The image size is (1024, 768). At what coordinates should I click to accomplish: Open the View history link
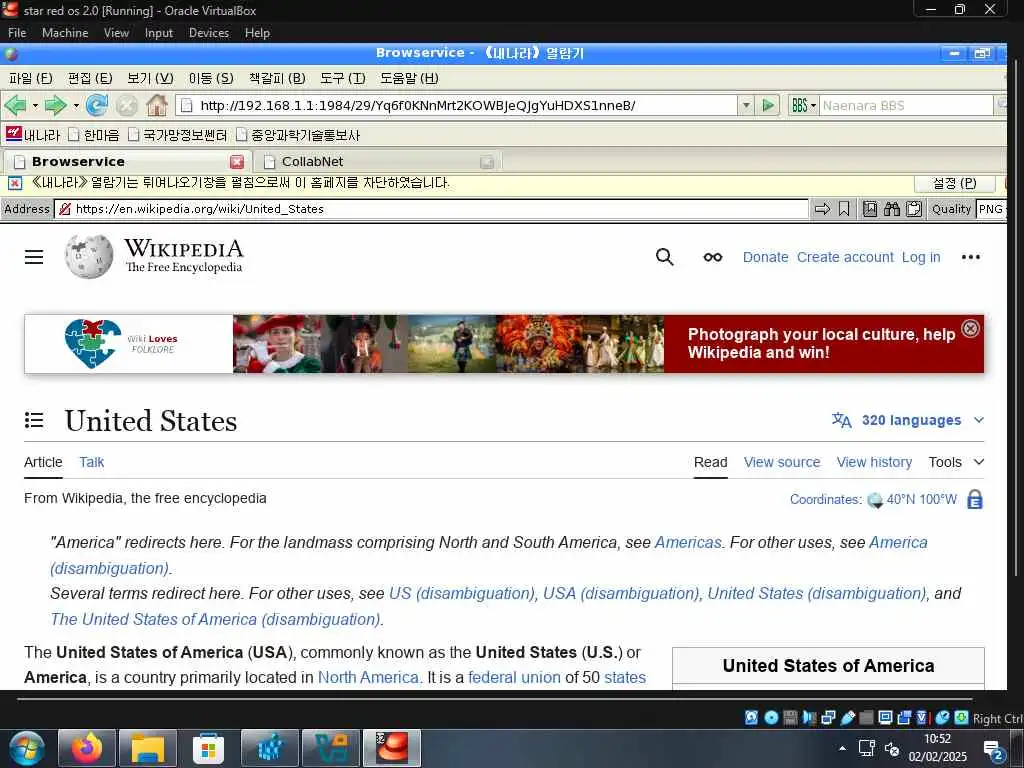tap(874, 462)
